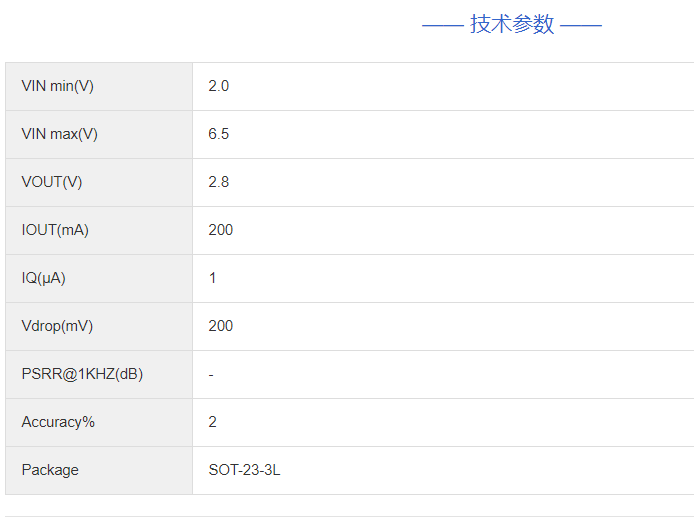Select the Package label cell

(x=50, y=470)
